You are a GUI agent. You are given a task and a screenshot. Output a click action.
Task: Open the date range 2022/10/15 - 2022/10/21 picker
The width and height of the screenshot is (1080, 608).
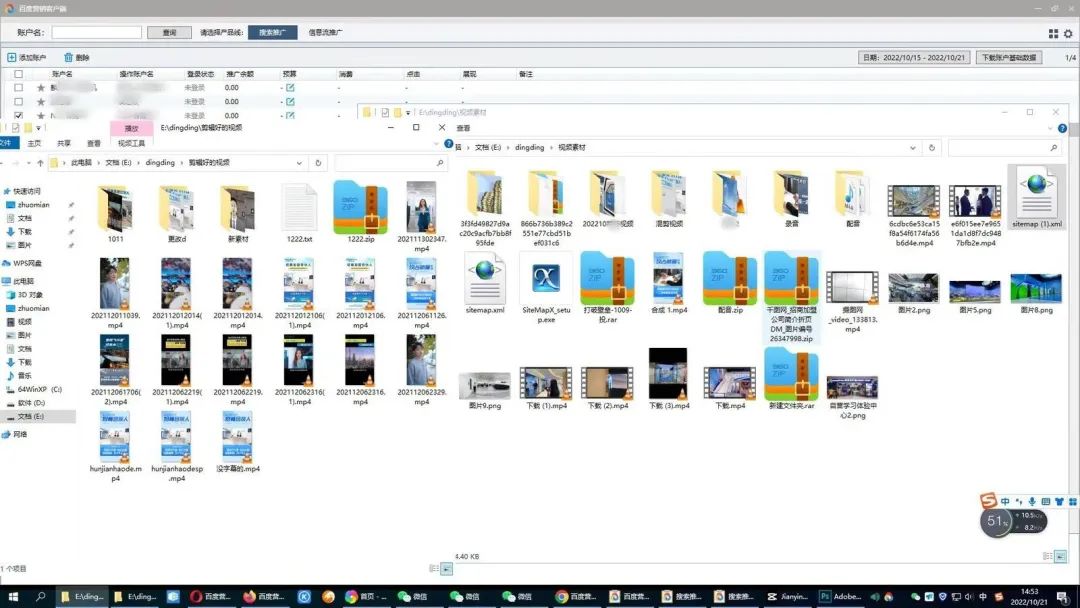click(x=914, y=57)
